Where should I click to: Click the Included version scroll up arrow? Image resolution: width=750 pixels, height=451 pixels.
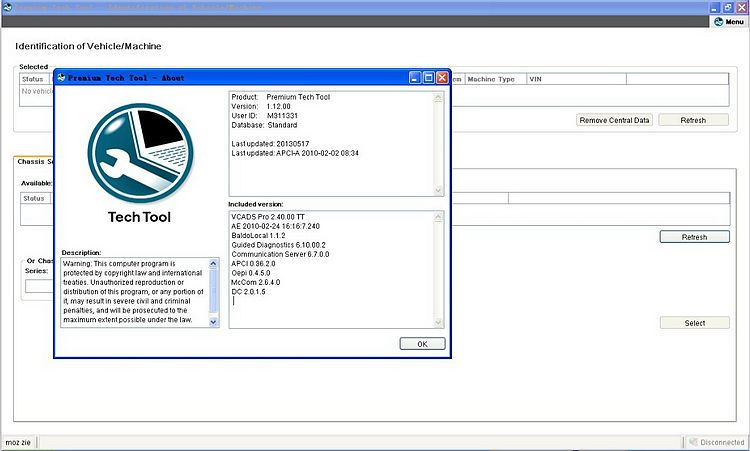(x=438, y=217)
